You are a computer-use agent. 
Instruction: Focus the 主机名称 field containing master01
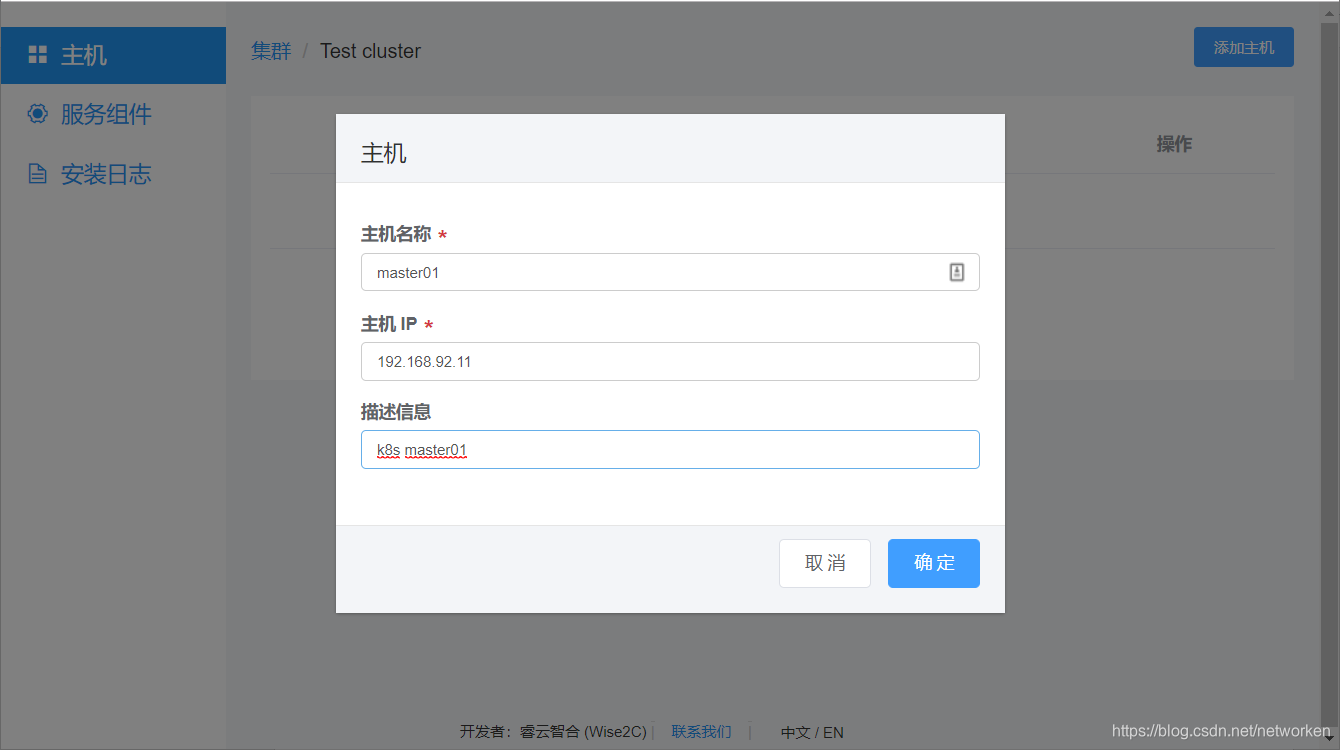coord(670,272)
